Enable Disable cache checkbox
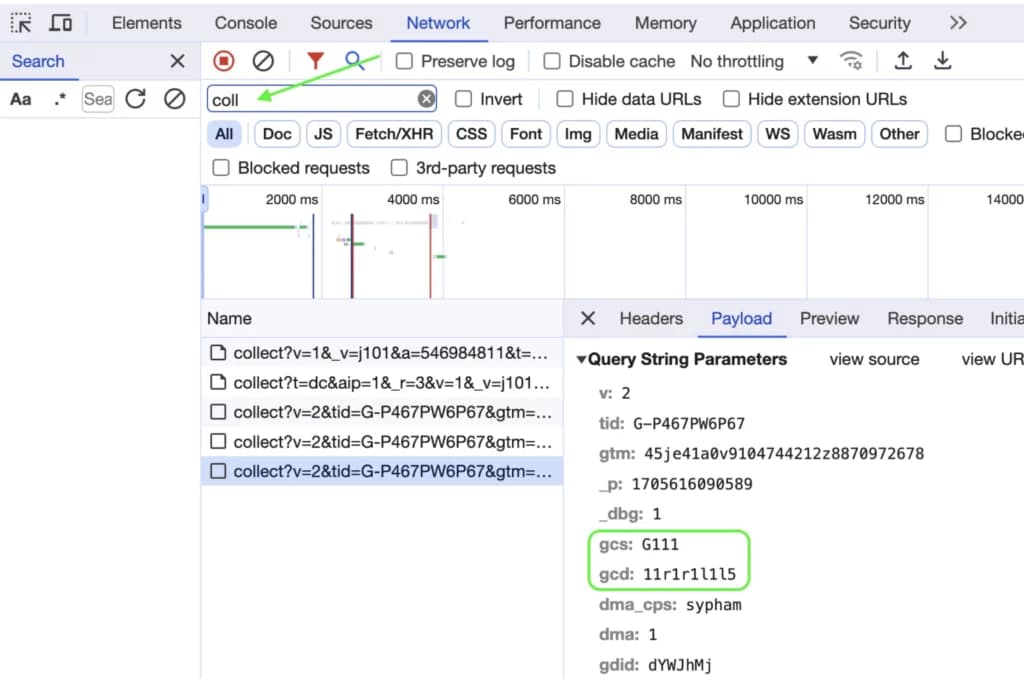This screenshot has height=679, width=1024. coord(552,61)
